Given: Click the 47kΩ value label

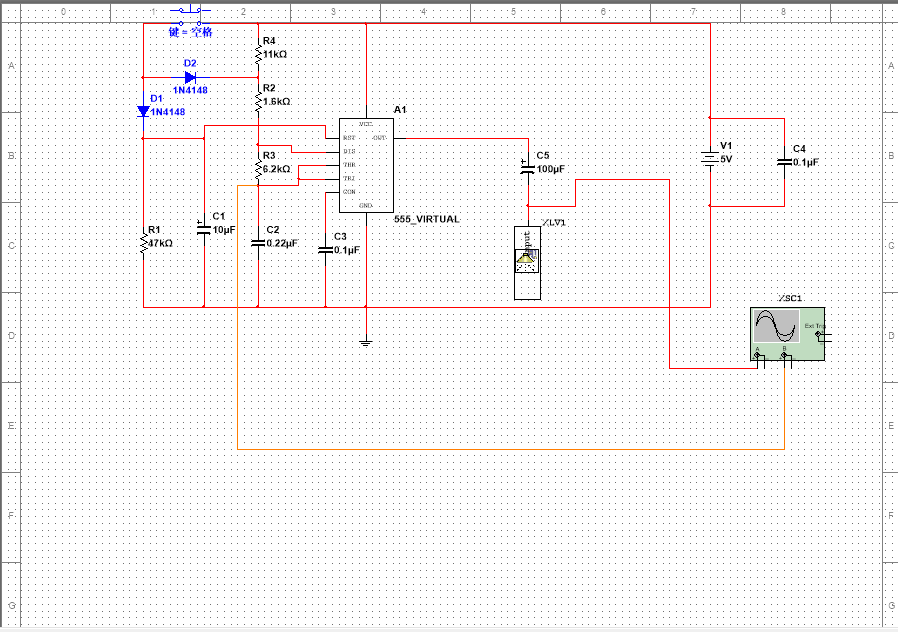Looking at the screenshot, I should coord(160,243).
